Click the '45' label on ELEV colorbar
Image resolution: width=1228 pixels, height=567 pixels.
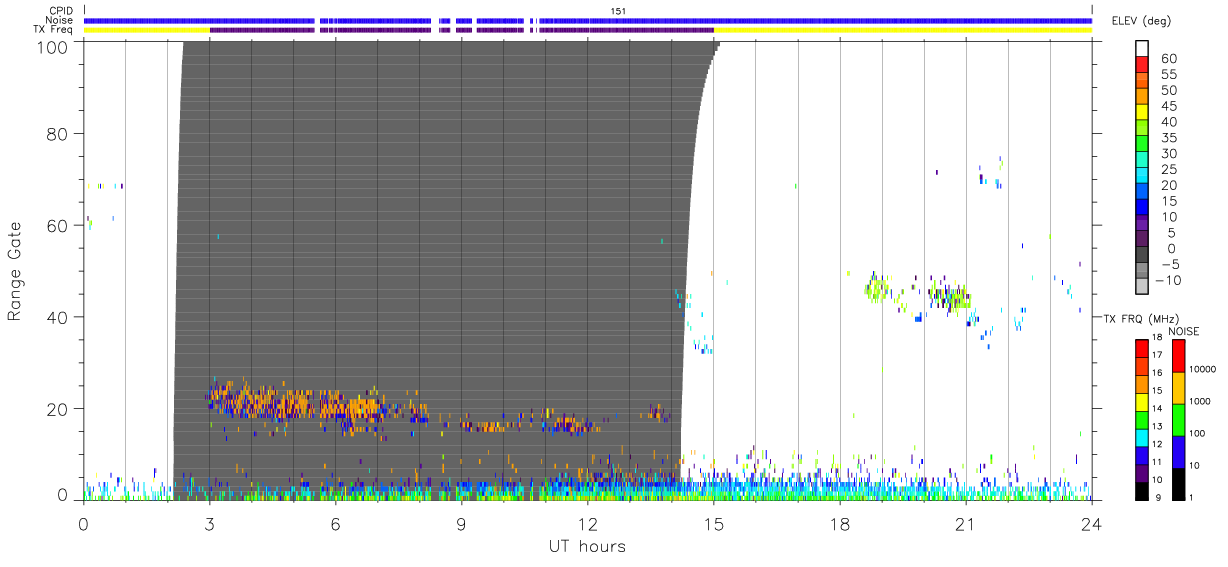pyautogui.click(x=1168, y=107)
